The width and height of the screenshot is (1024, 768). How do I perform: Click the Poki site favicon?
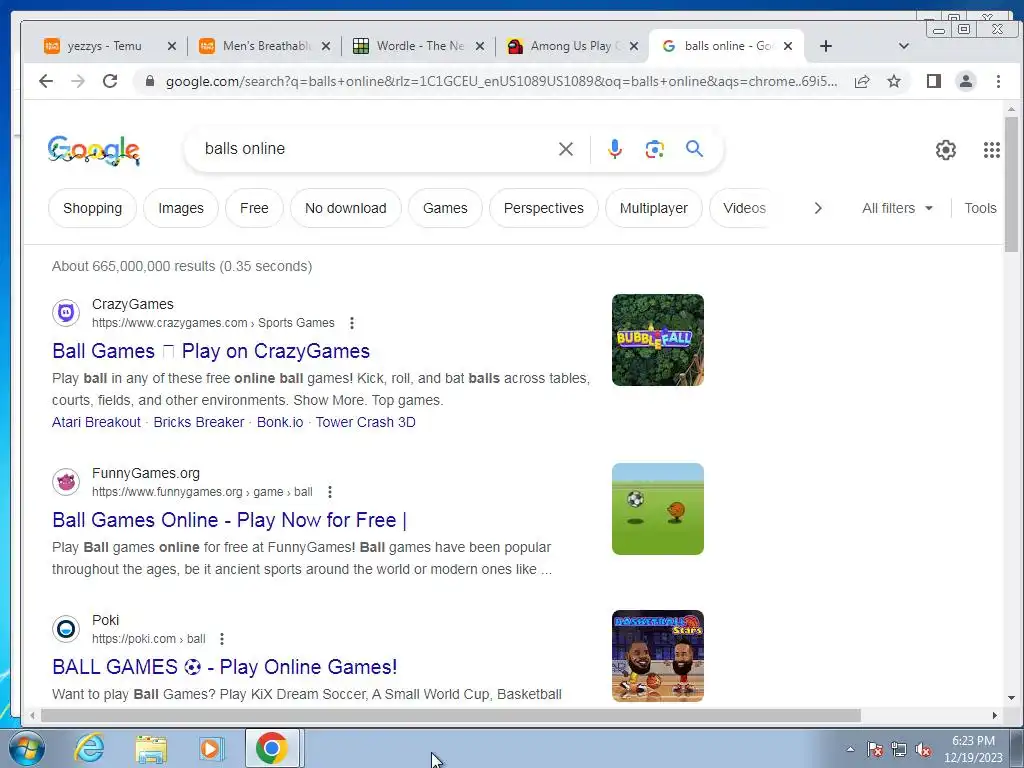pos(66,629)
